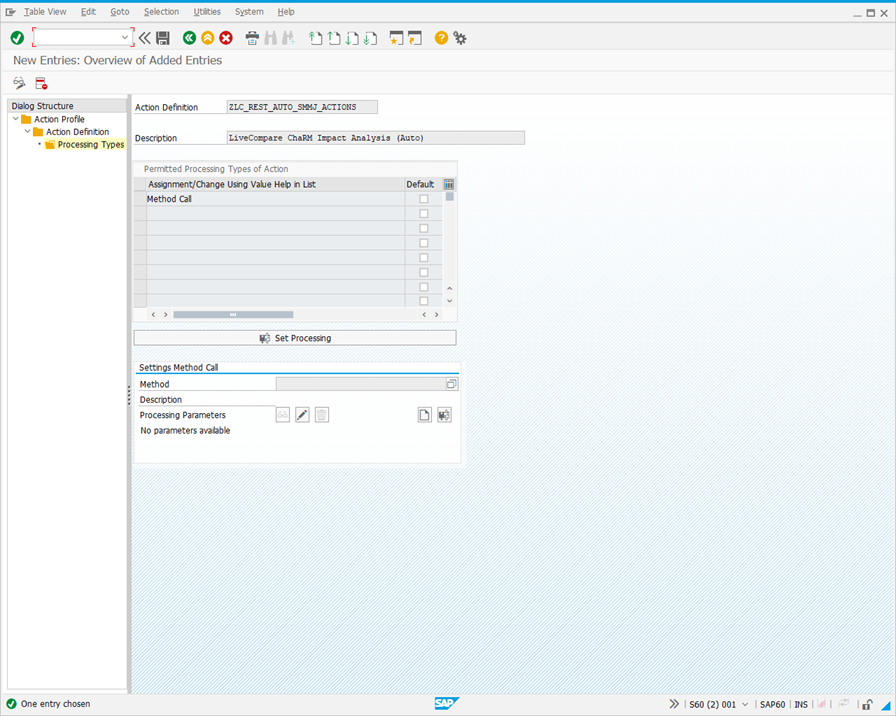Image resolution: width=896 pixels, height=716 pixels.
Task: Click the Find binoculars icon
Action: (x=268, y=37)
